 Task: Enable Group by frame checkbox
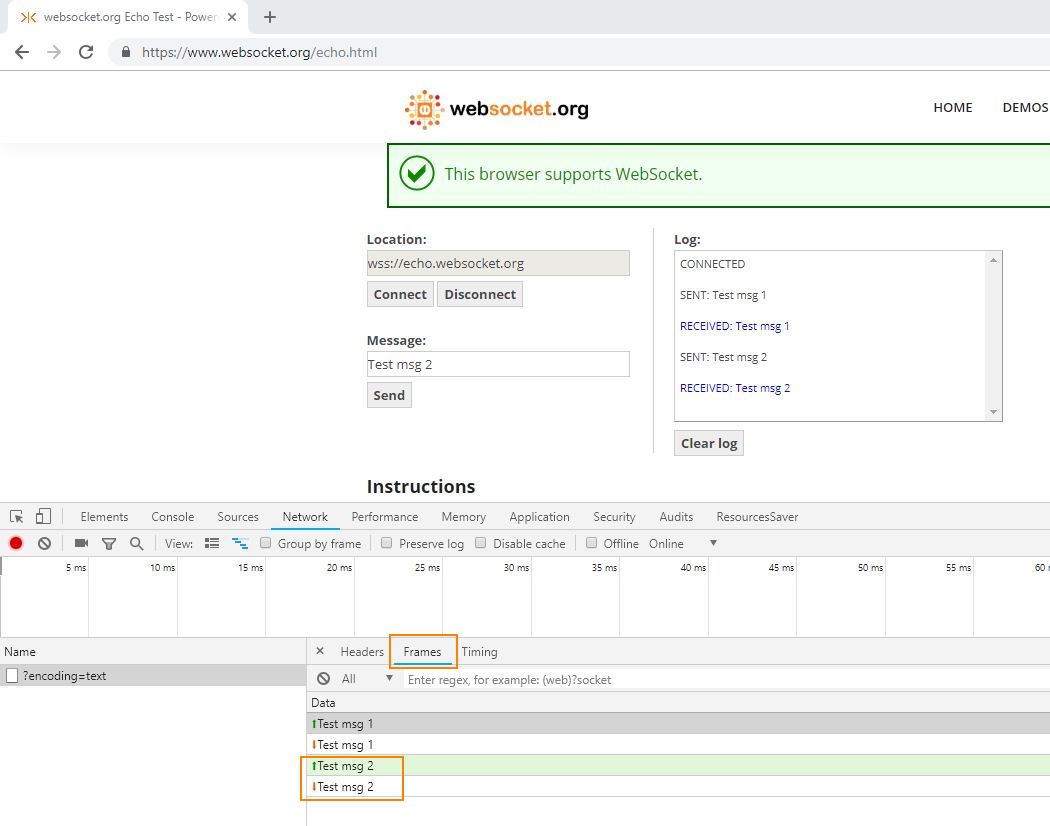click(266, 543)
